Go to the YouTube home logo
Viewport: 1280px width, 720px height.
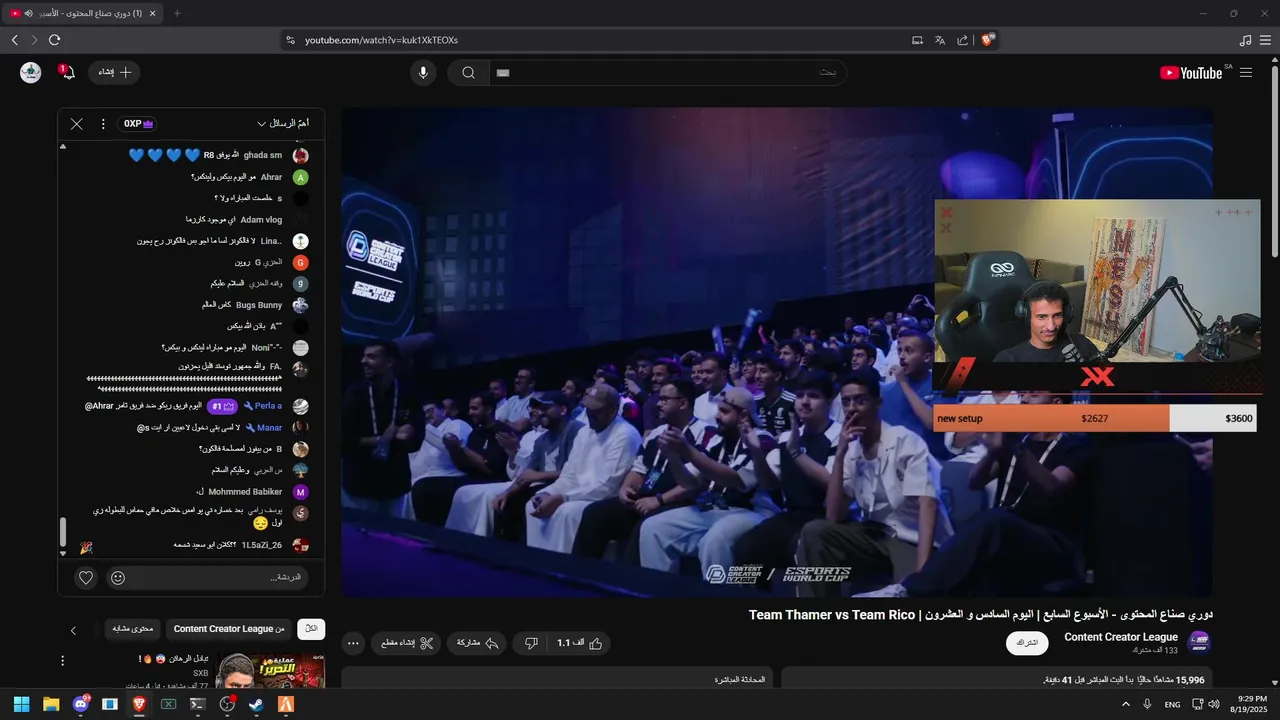pyautogui.click(x=1191, y=72)
